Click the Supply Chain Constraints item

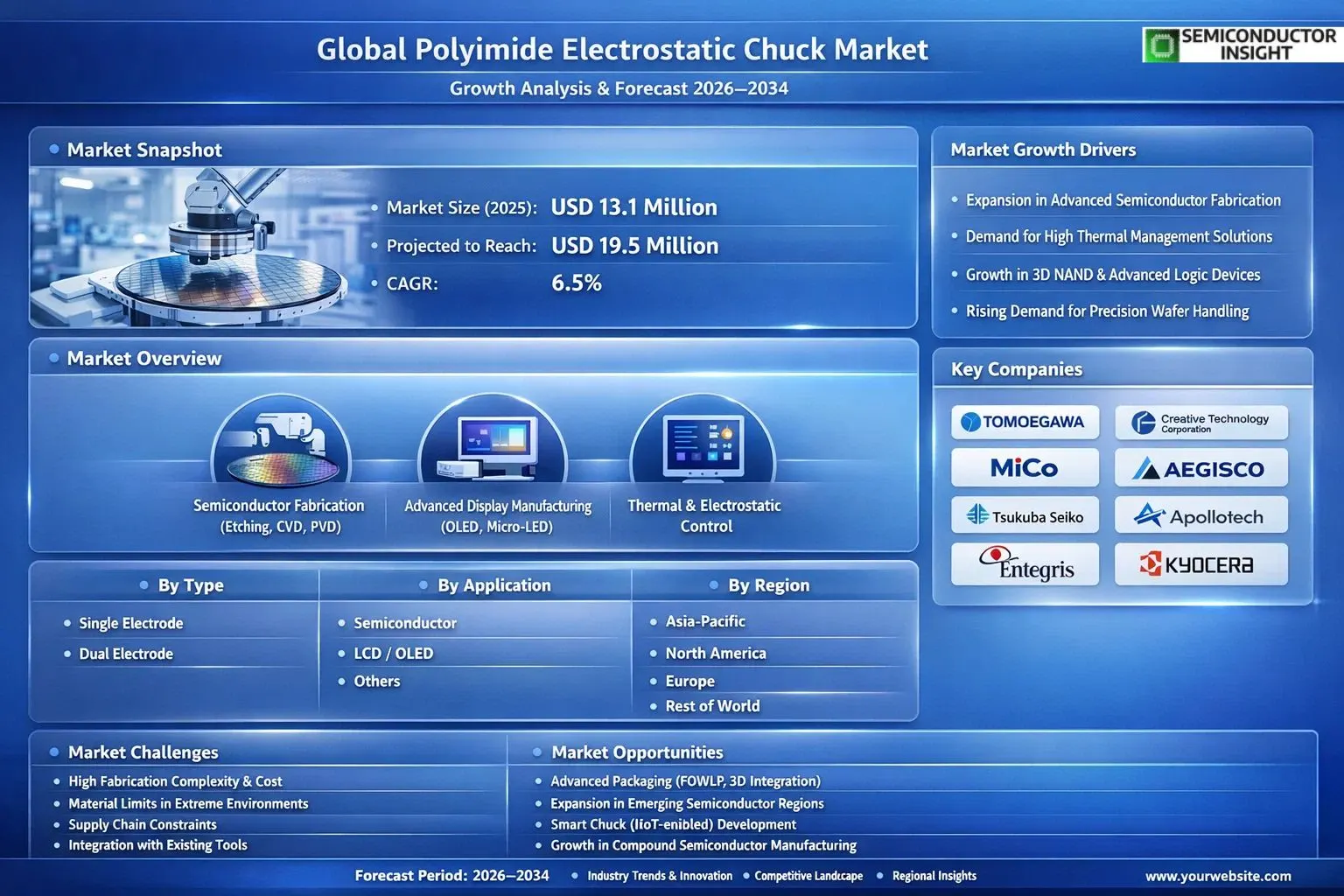coord(143,824)
